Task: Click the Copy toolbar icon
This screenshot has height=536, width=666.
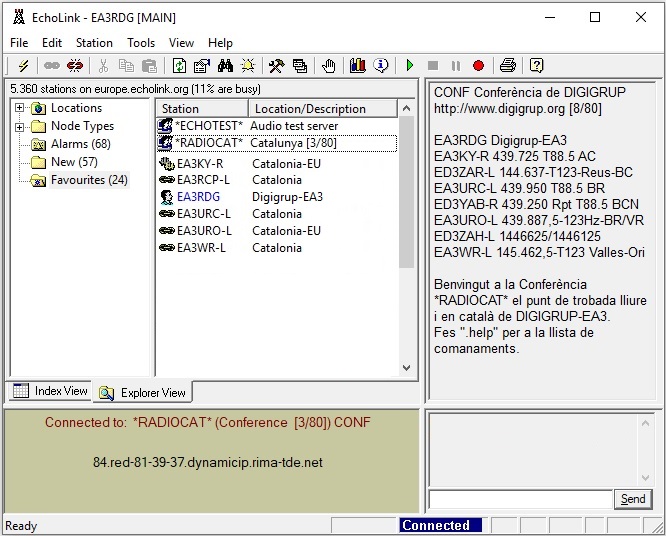Action: pyautogui.click(x=126, y=65)
